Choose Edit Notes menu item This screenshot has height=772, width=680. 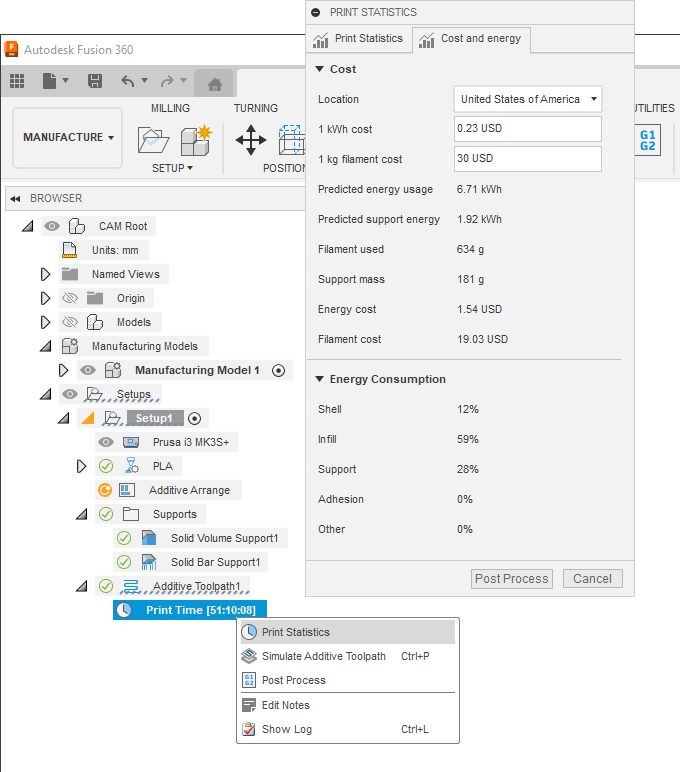click(348, 705)
